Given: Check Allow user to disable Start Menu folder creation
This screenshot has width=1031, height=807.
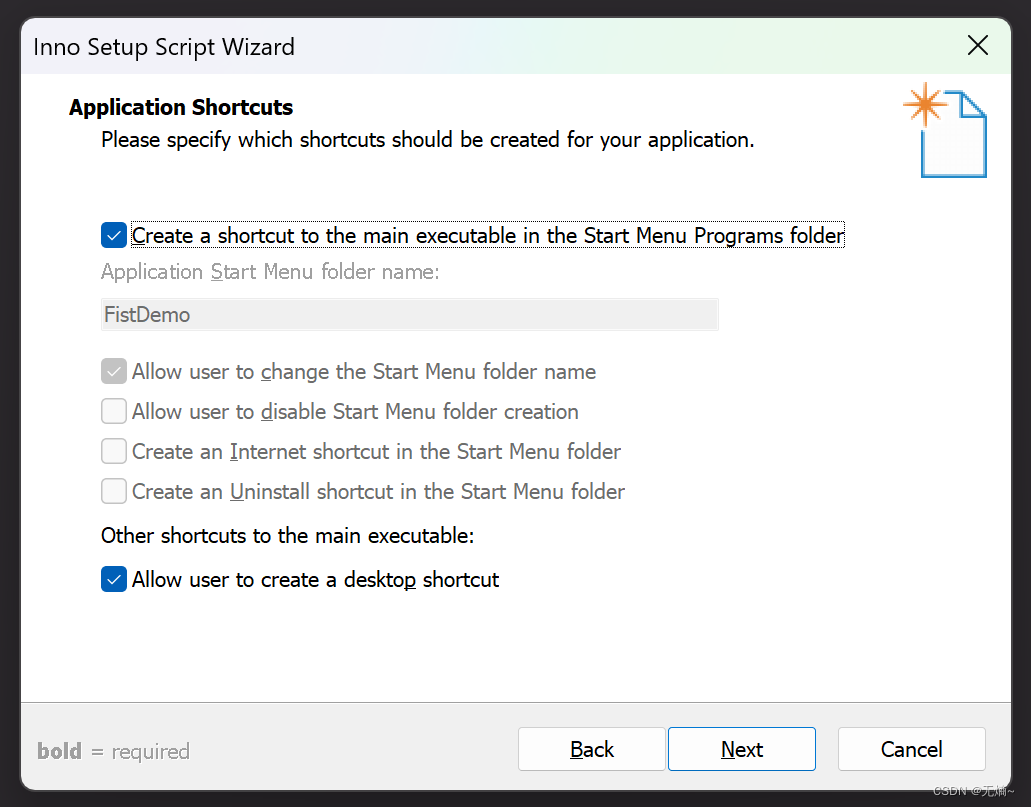Looking at the screenshot, I should click(113, 411).
